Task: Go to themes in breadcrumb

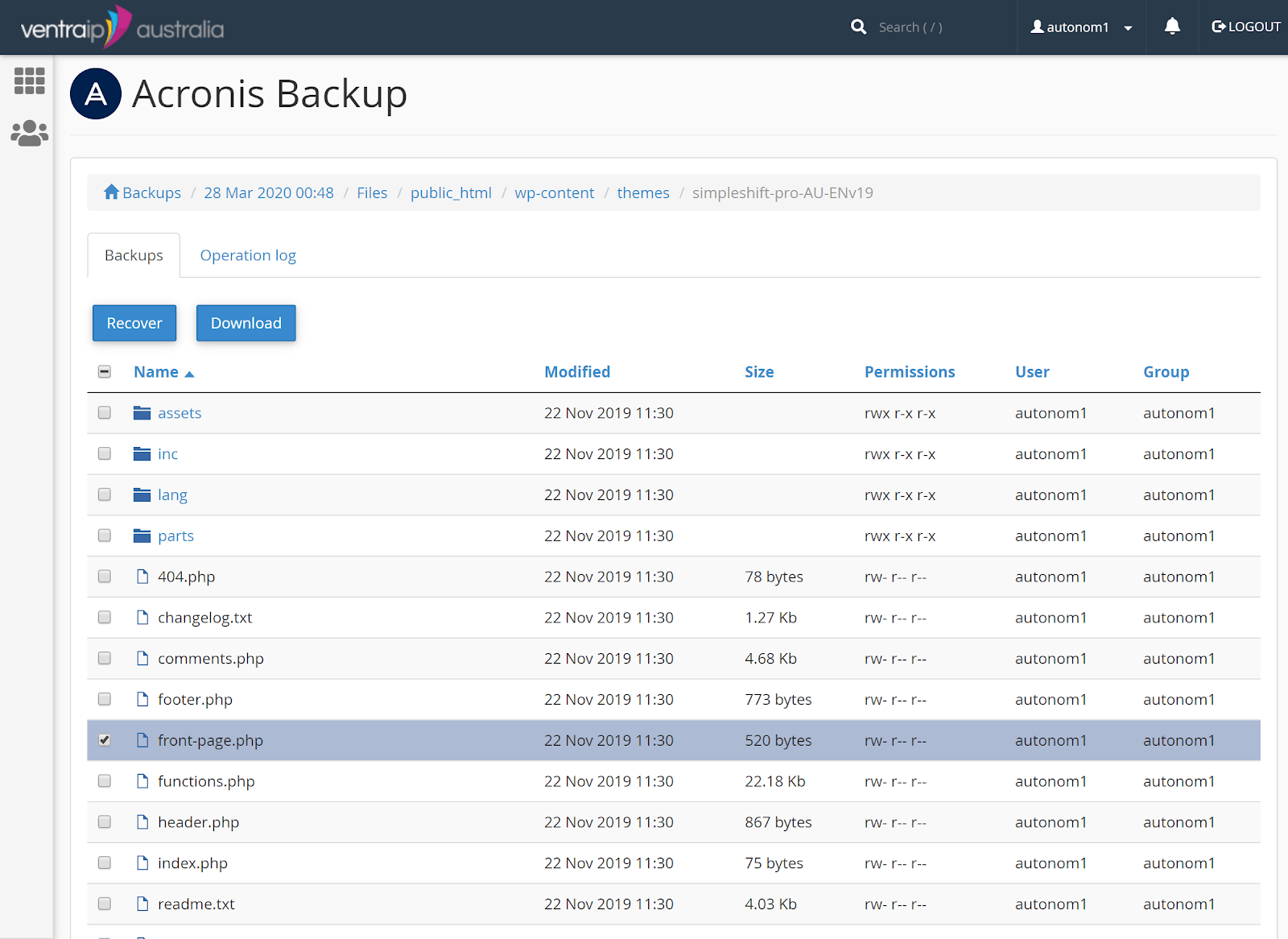Action: 643,192
